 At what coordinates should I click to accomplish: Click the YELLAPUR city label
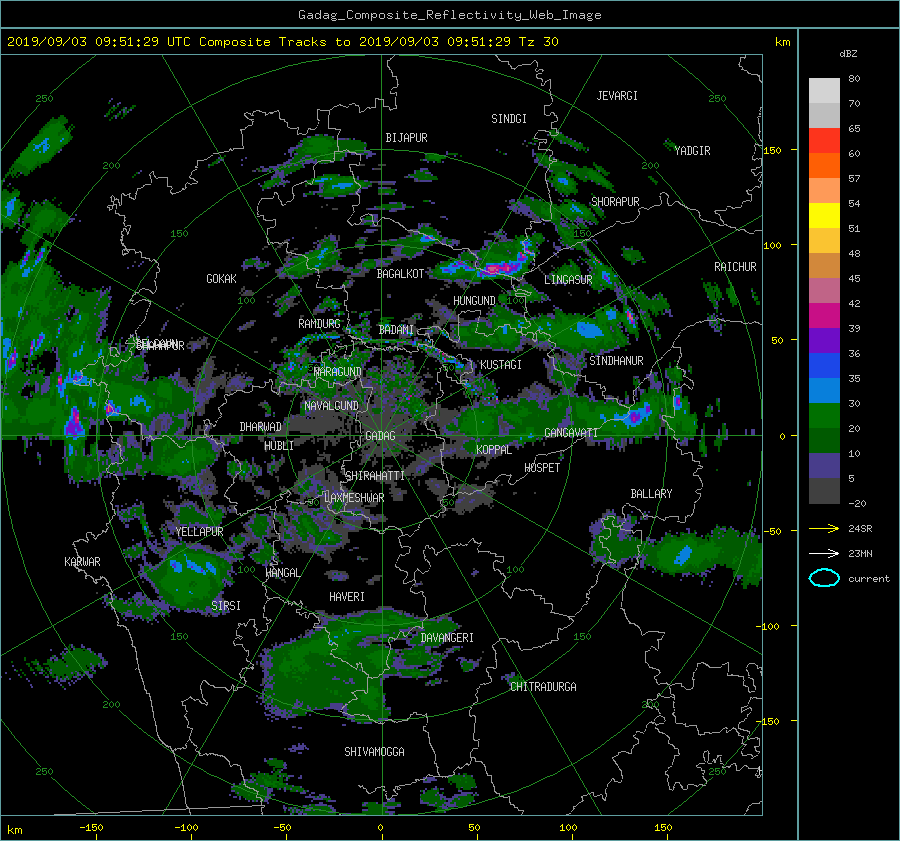click(200, 532)
